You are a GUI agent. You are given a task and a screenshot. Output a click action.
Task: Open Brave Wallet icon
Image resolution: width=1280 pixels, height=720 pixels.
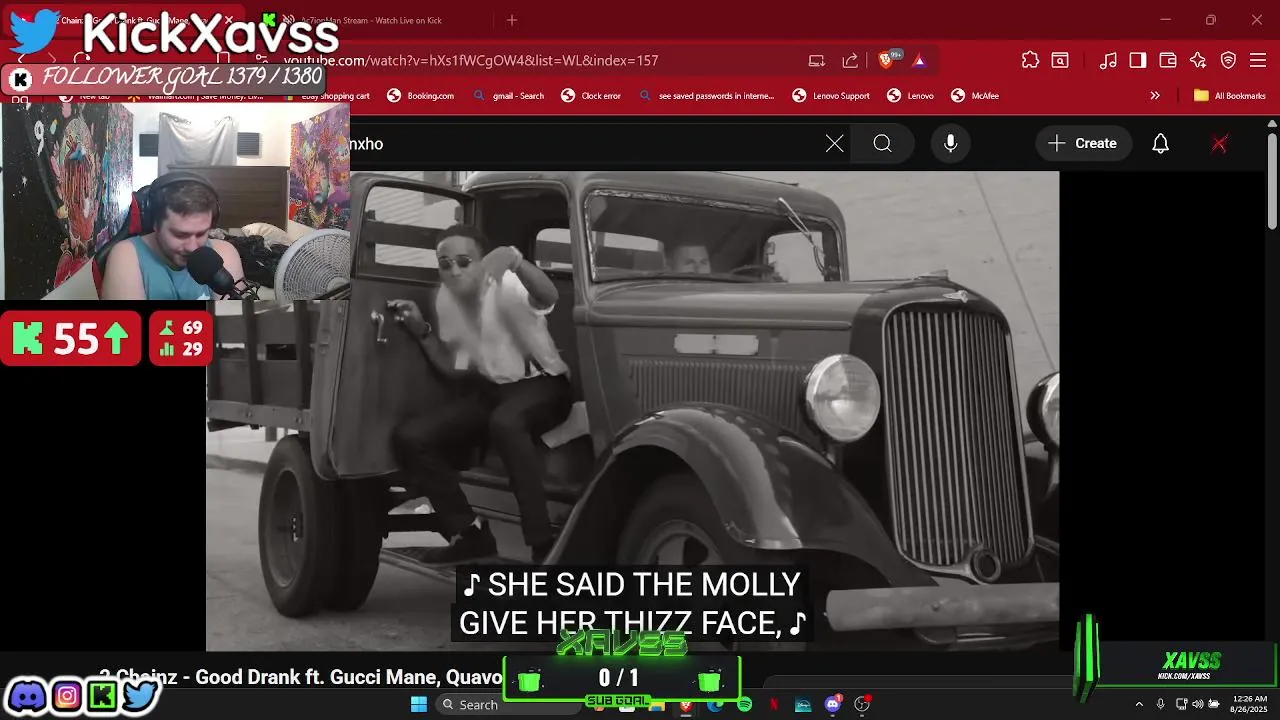coord(1168,60)
